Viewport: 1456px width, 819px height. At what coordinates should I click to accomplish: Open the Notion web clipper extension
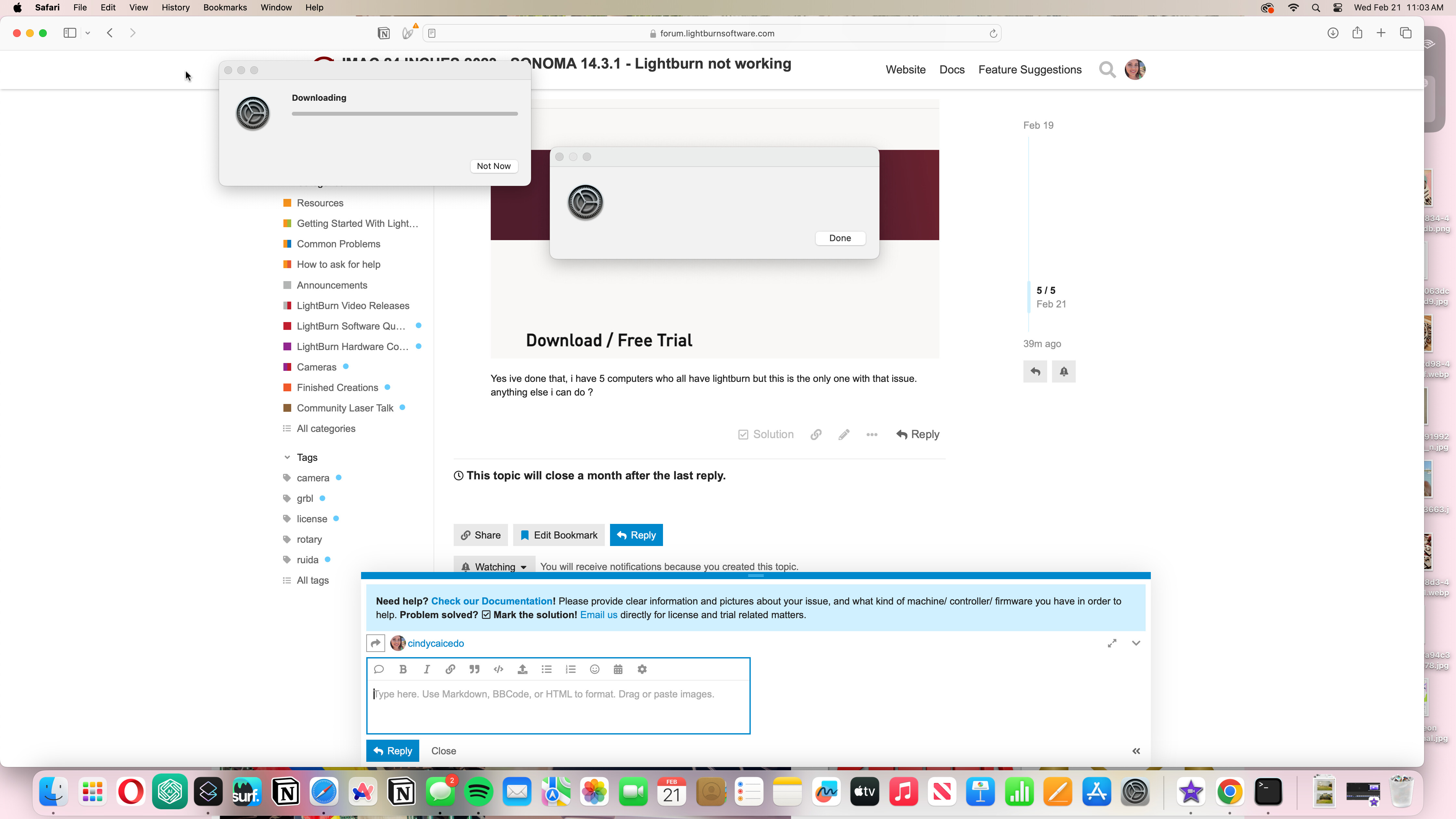(384, 33)
